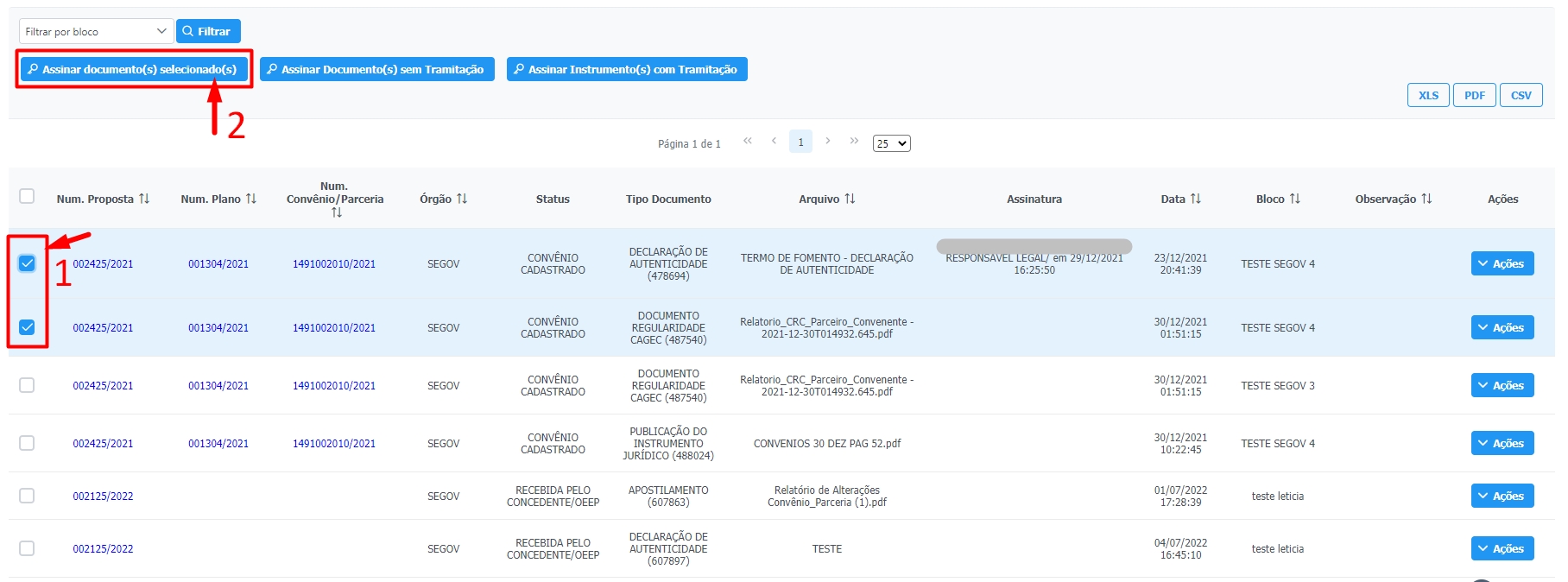
Task: Click Assinar Instrumento(s) com Tramitação button
Action: [x=626, y=69]
